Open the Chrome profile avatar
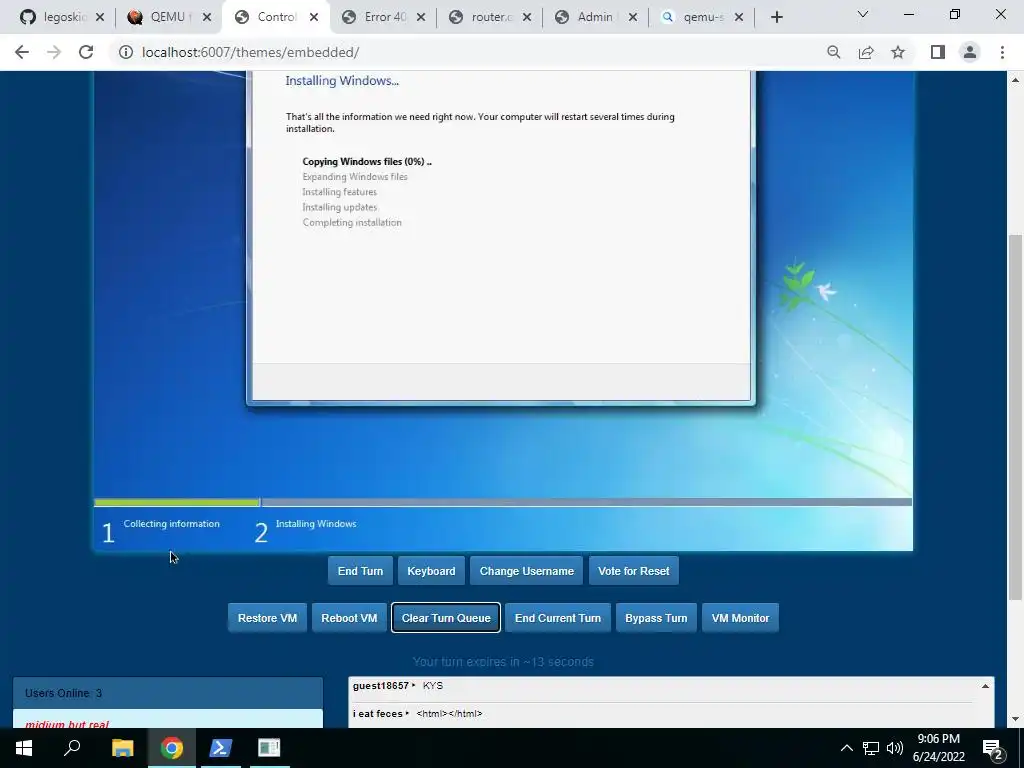This screenshot has width=1024, height=768. tap(970, 52)
